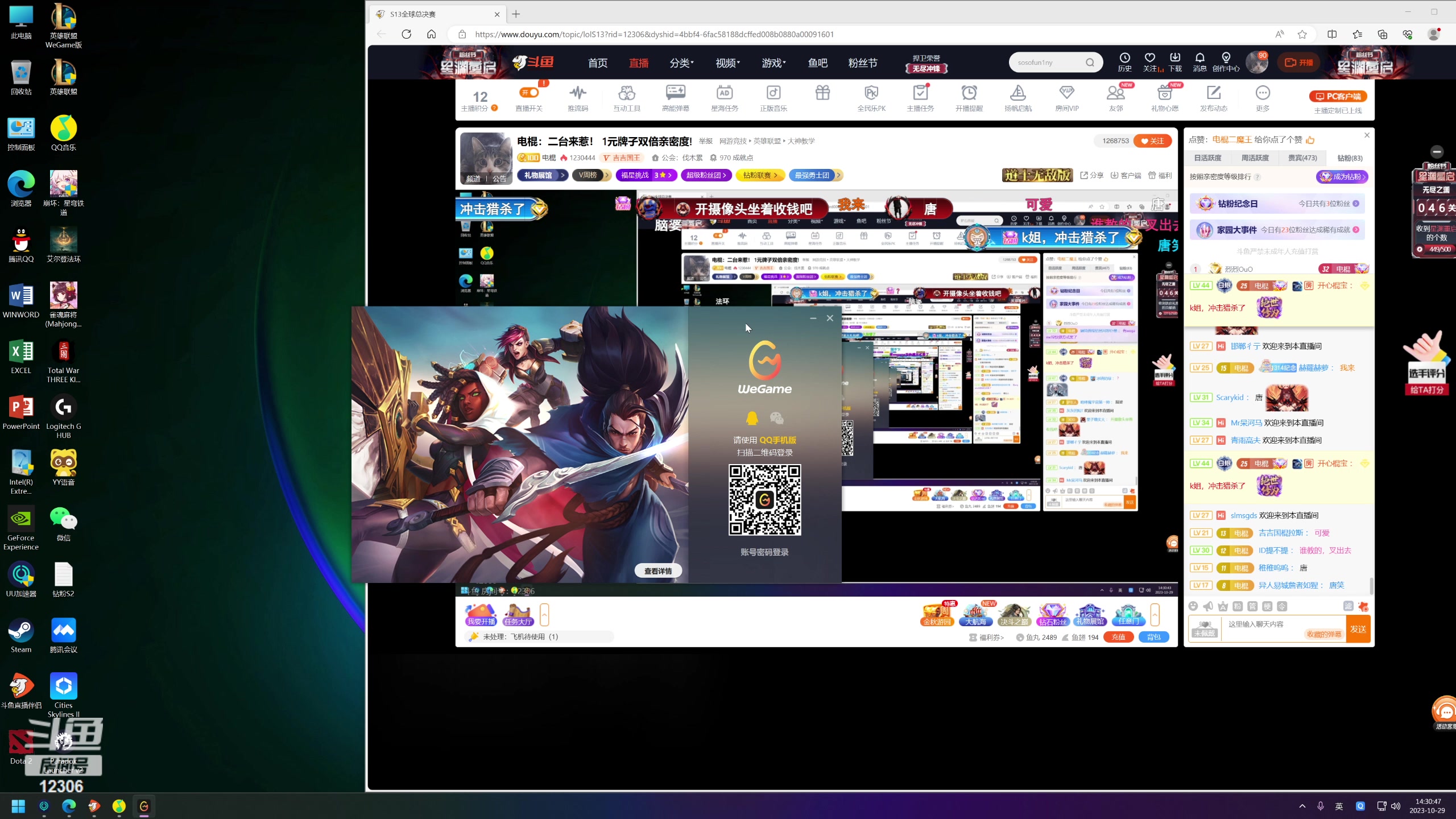The width and height of the screenshot is (1456, 819).
Task: Click the volume icon in system tray
Action: click(x=1396, y=806)
